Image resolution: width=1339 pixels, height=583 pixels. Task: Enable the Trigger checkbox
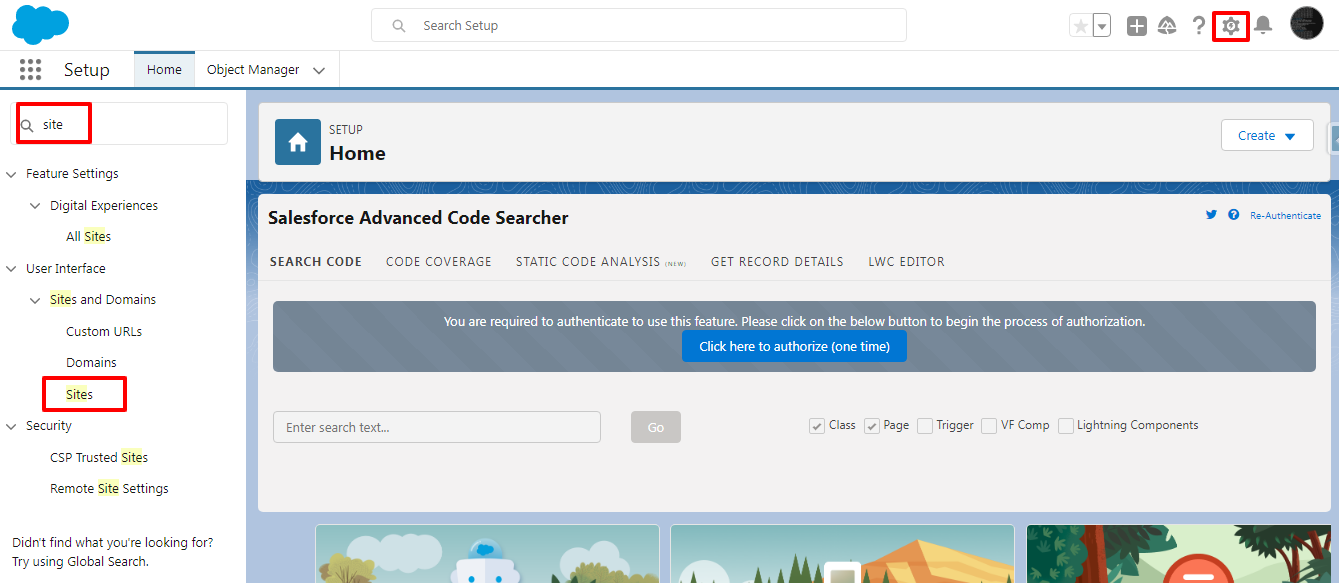[925, 426]
